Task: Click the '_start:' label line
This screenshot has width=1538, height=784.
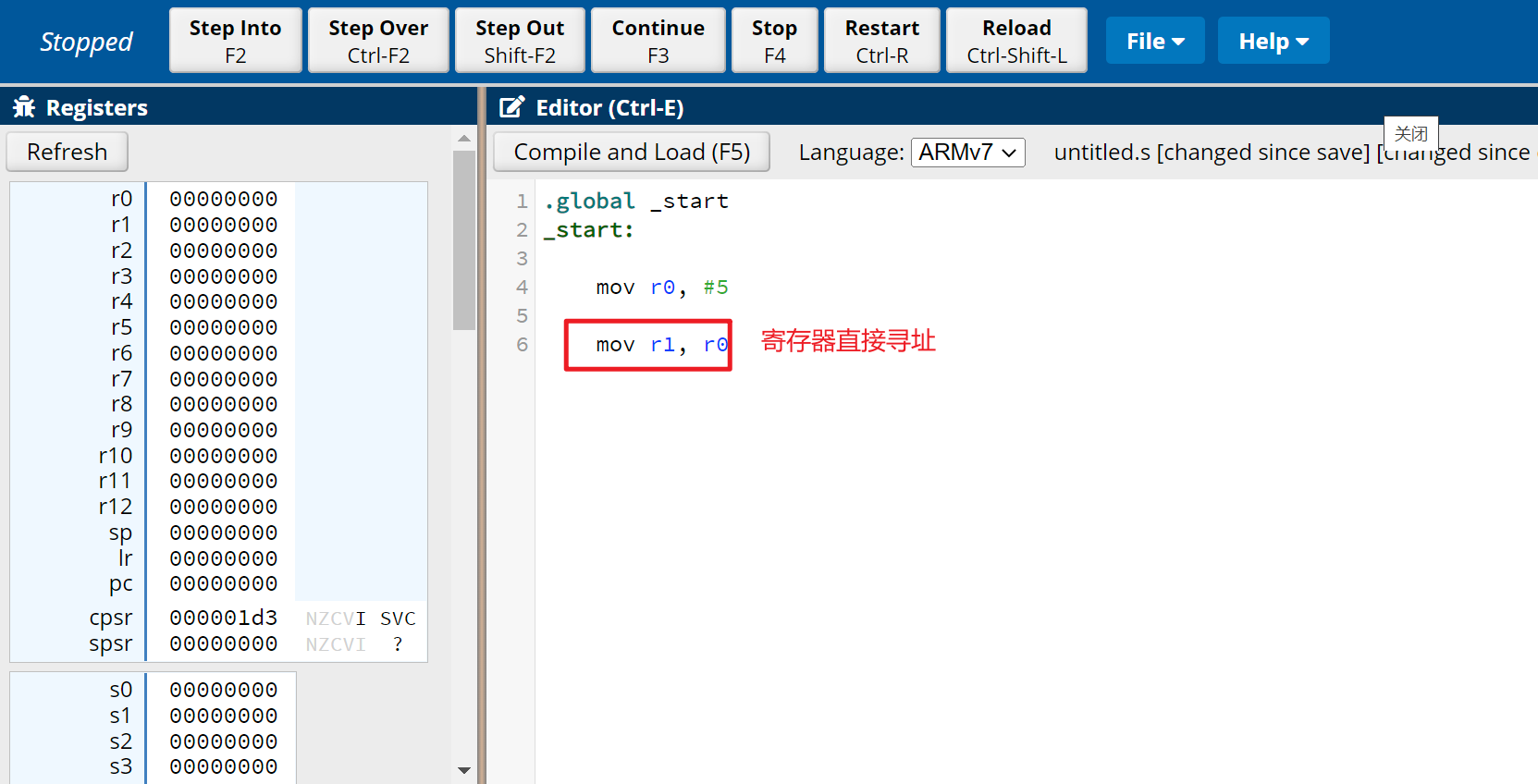Action: click(x=589, y=229)
